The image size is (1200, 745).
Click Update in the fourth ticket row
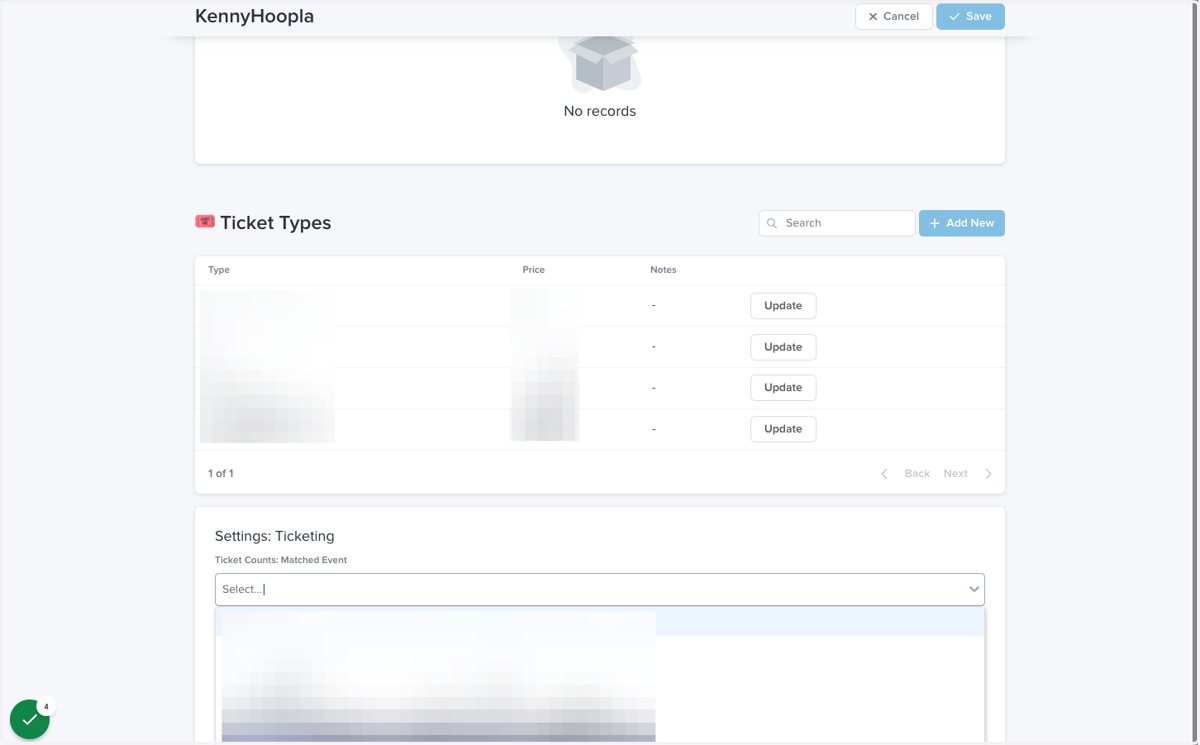pos(783,429)
